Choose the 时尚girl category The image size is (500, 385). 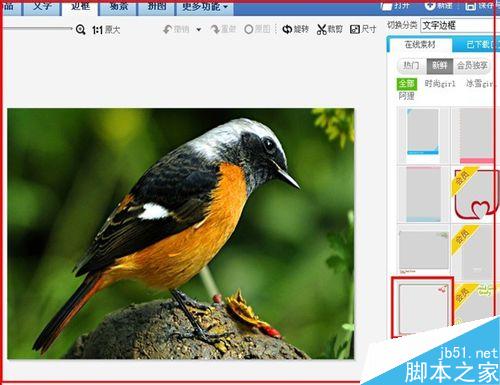pos(440,84)
